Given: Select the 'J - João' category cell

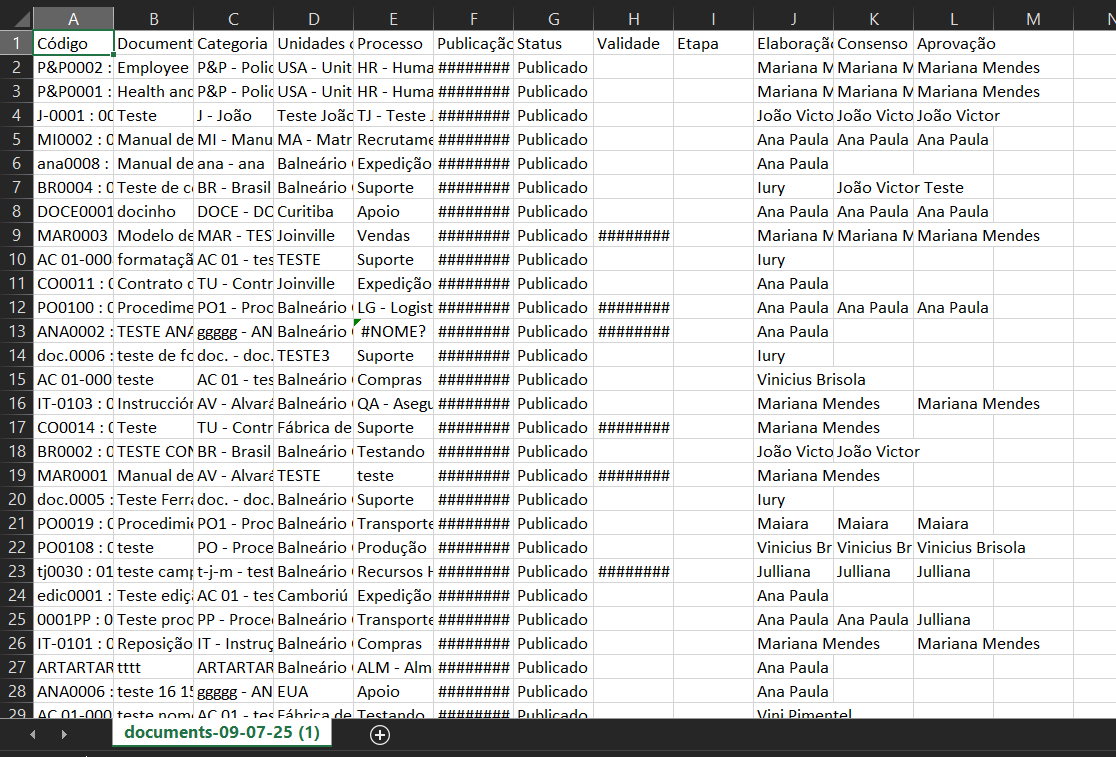Looking at the screenshot, I should (233, 116).
